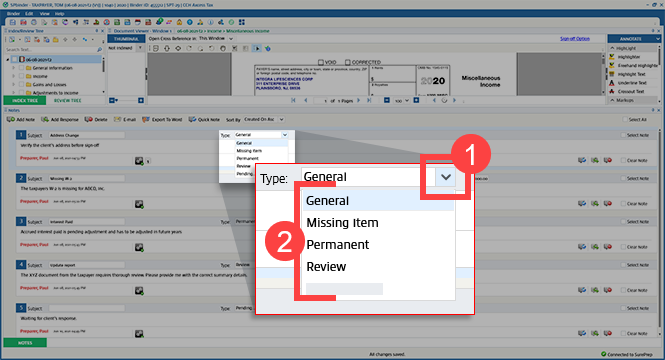Open the Not Indexed dropdown
The width and height of the screenshot is (665, 360).
[x=140, y=48]
